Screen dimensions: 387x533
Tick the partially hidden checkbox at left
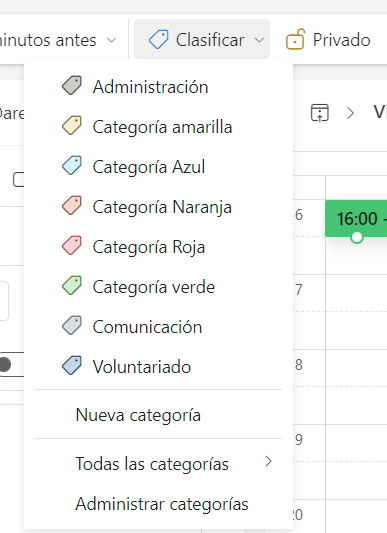tap(18, 179)
